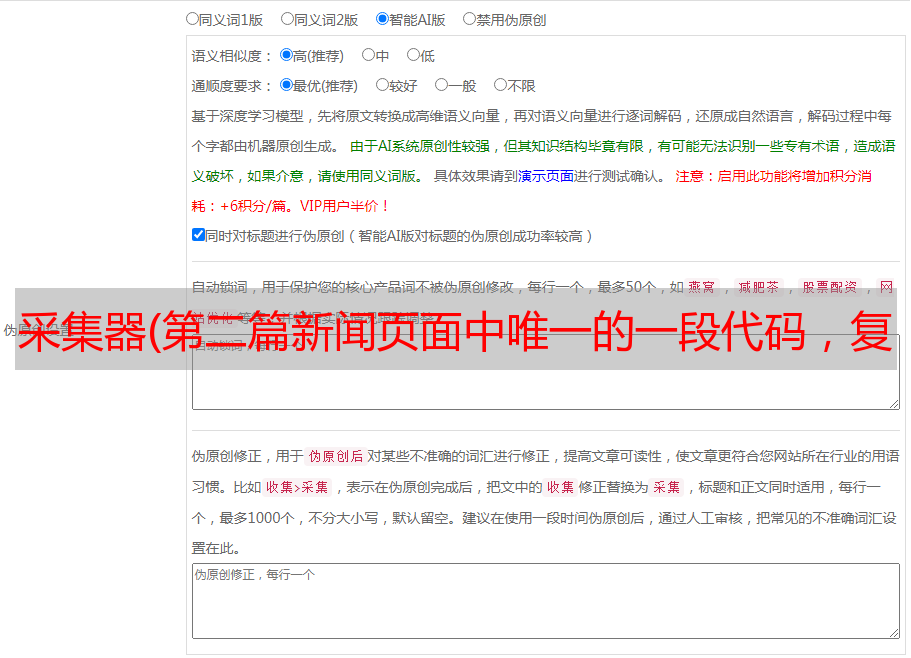The height and width of the screenshot is (658, 911).
Task: Click the 通顺度要求 label
Action: [x=232, y=86]
